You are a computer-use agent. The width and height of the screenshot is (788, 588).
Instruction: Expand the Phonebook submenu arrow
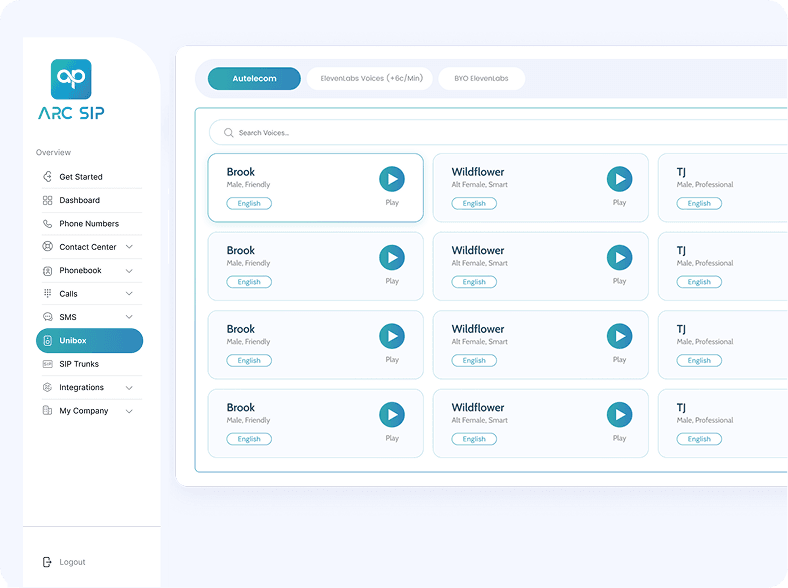(129, 270)
